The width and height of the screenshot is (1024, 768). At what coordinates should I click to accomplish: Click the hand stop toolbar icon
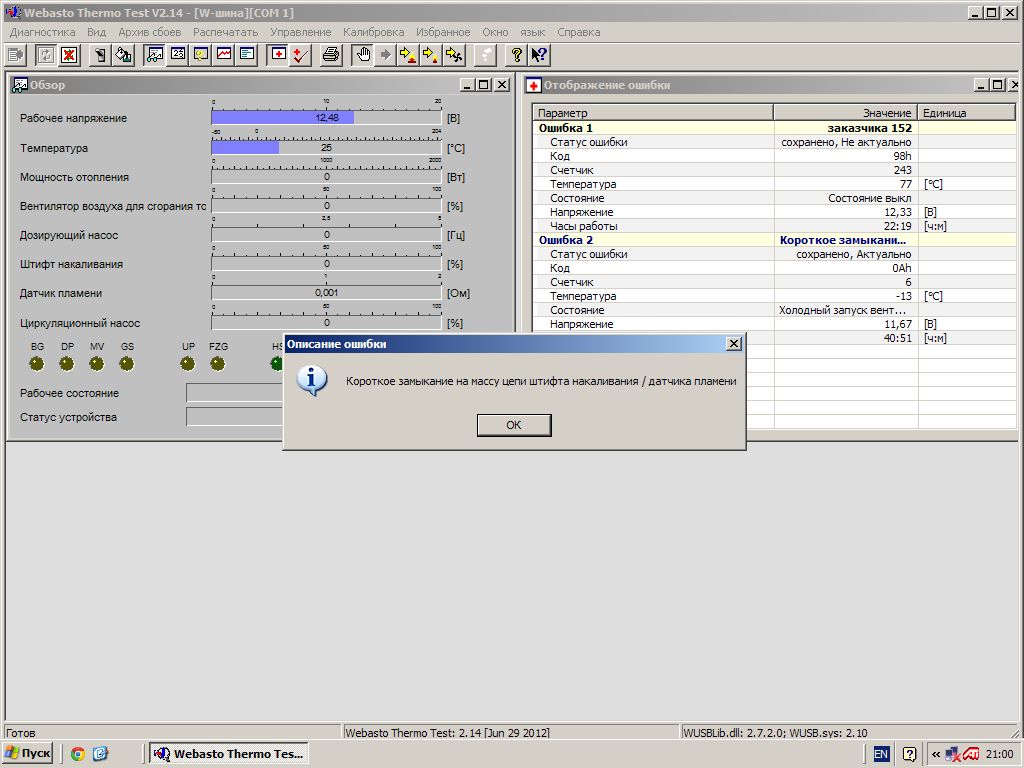pos(363,55)
